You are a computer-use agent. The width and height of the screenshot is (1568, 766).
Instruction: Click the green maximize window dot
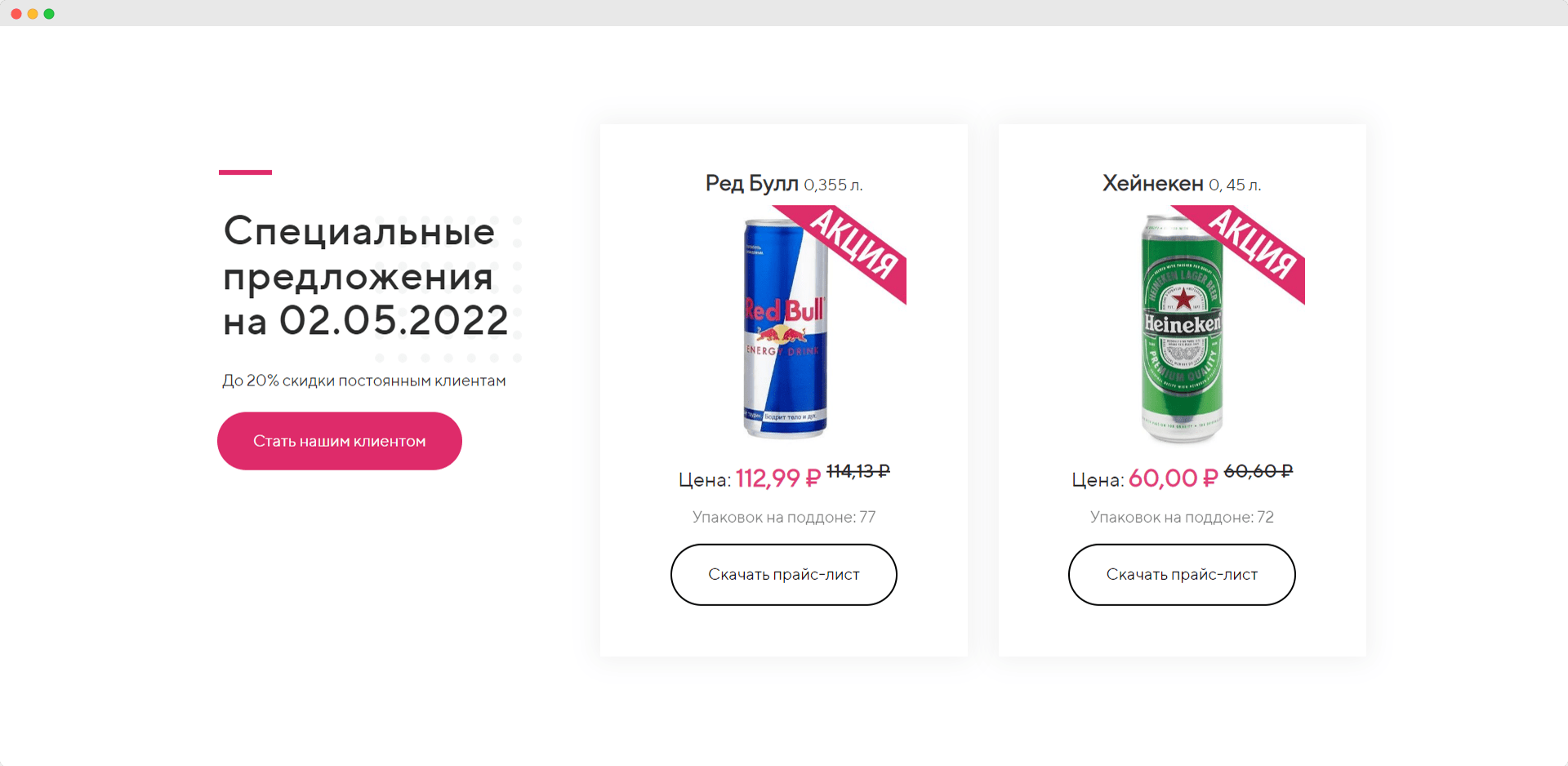[49, 14]
